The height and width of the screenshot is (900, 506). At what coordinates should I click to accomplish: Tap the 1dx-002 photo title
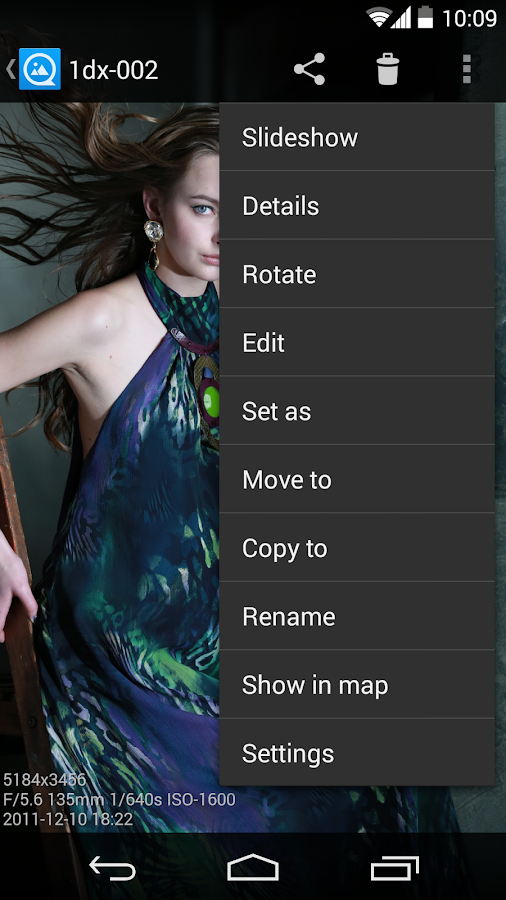pyautogui.click(x=114, y=70)
